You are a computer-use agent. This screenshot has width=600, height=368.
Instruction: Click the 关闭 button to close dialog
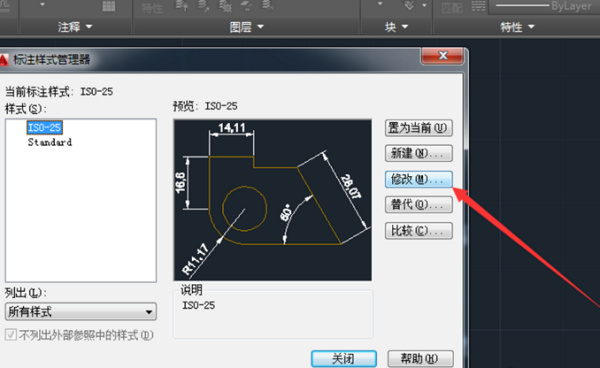click(344, 359)
